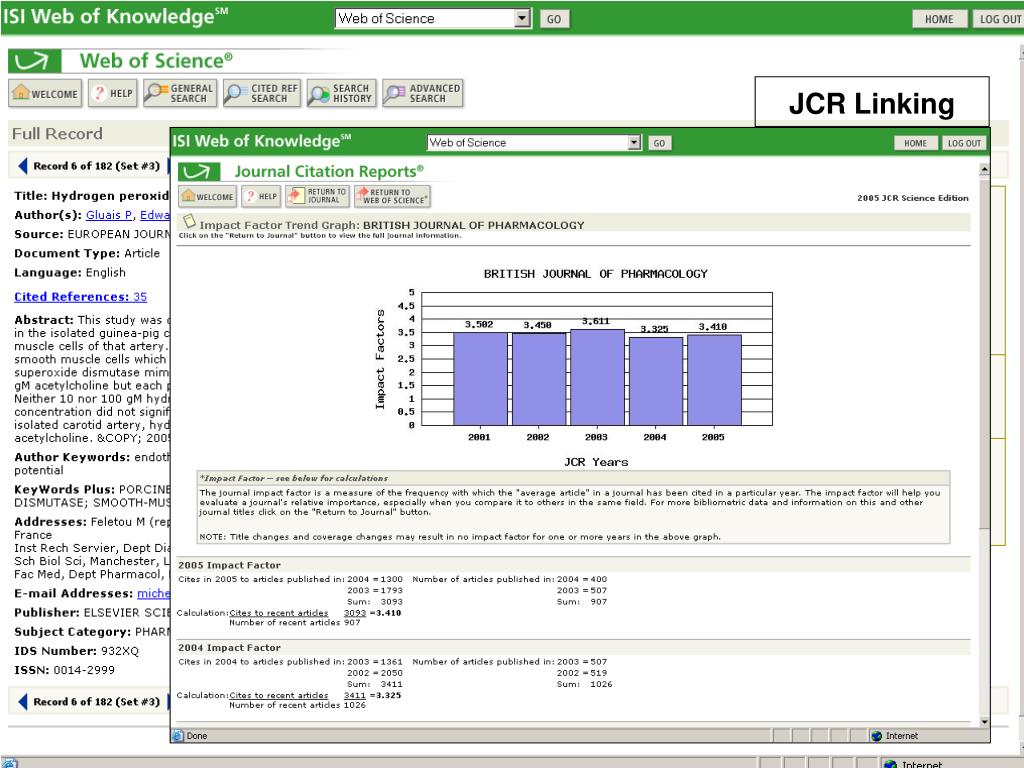The height and width of the screenshot is (768, 1024).
Task: Open the product dropdown in the top green bar
Action: coord(522,18)
